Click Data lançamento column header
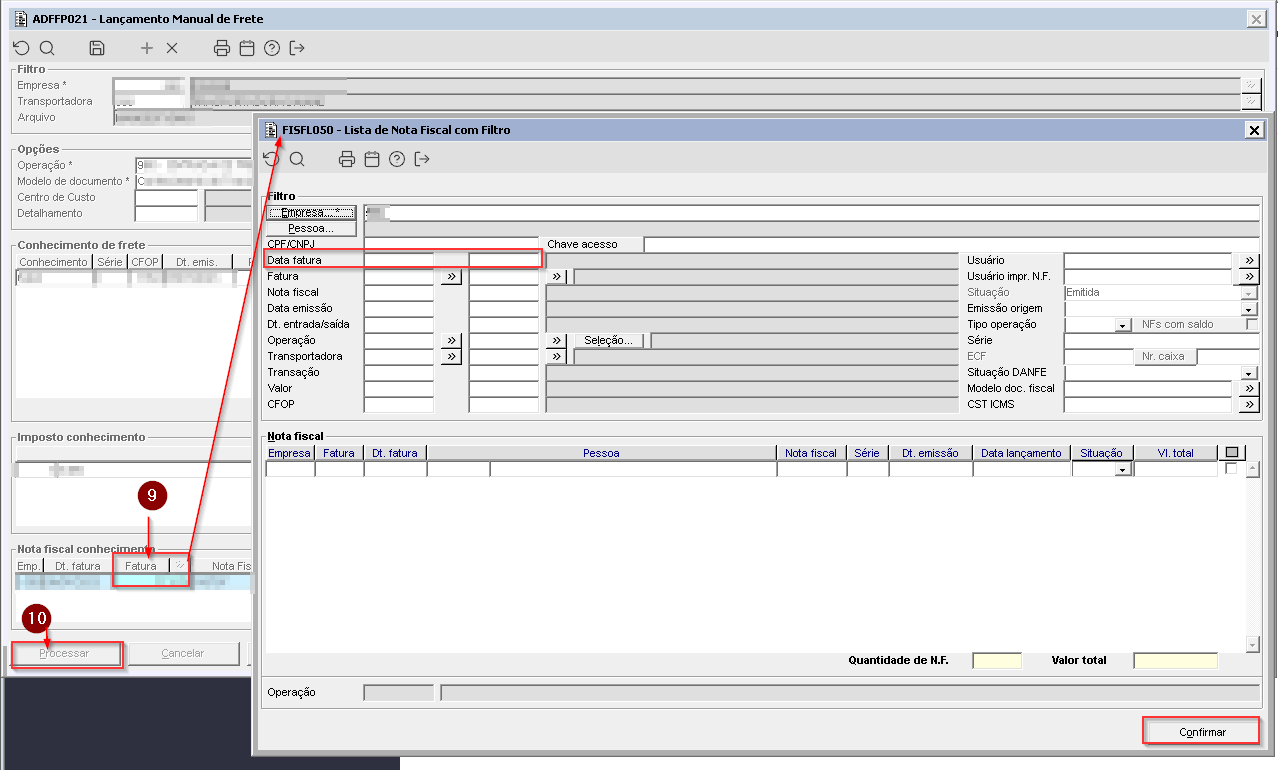 coord(1021,453)
